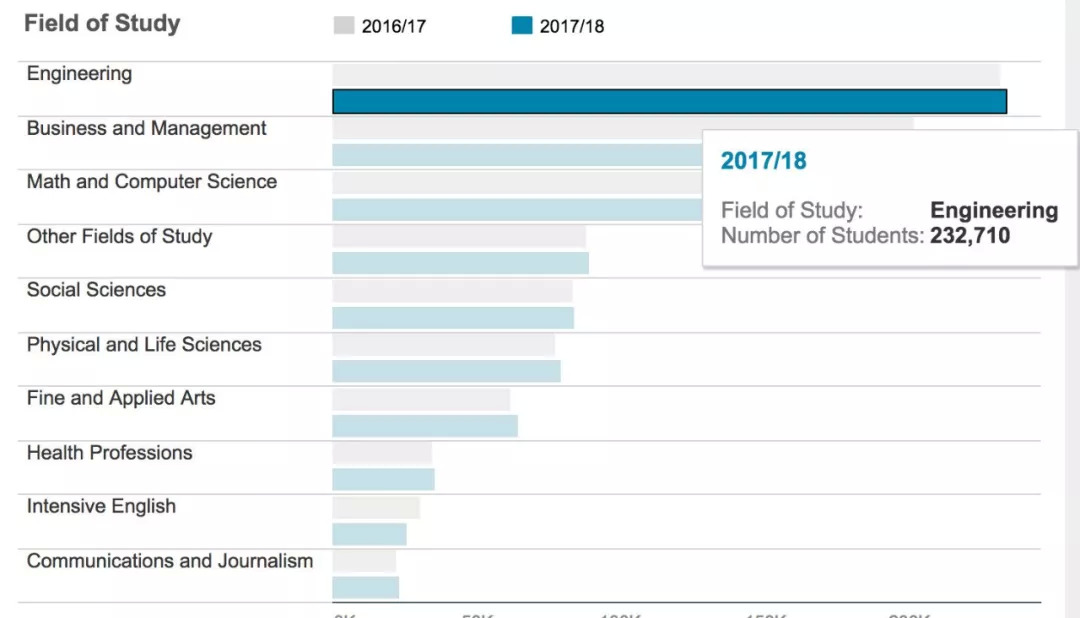Screen dimensions: 1080x618
Task: Click the Engineering 2016/17 gray bar
Action: [x=665, y=75]
